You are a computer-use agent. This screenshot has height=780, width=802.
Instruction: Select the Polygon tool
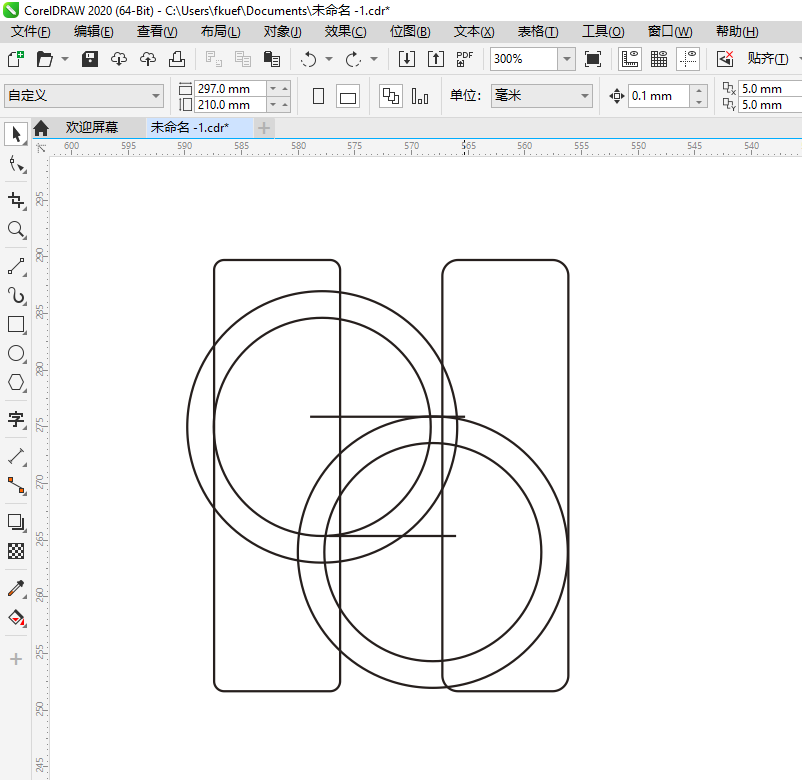[x=16, y=382]
